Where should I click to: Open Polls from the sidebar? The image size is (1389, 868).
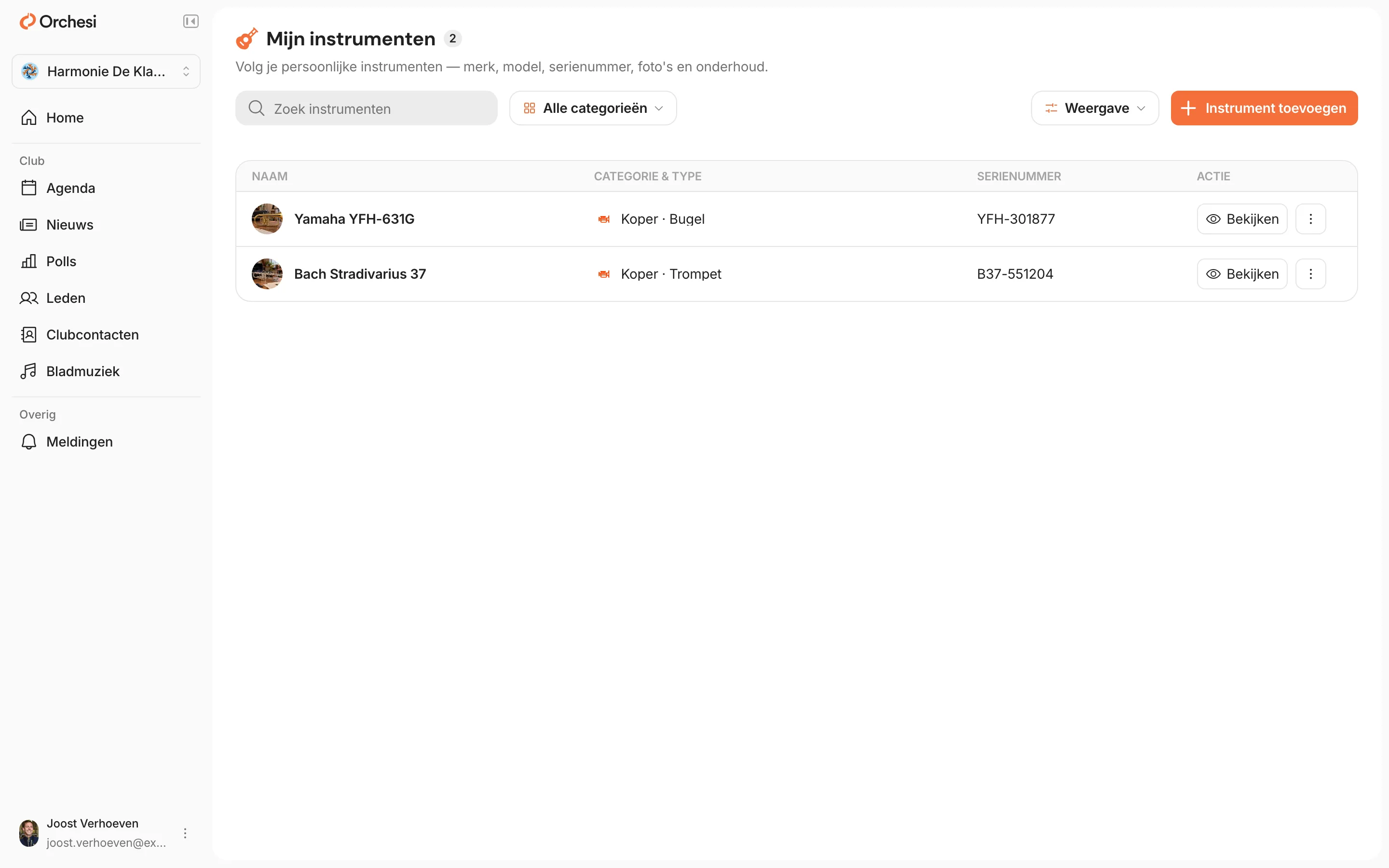tap(106, 261)
